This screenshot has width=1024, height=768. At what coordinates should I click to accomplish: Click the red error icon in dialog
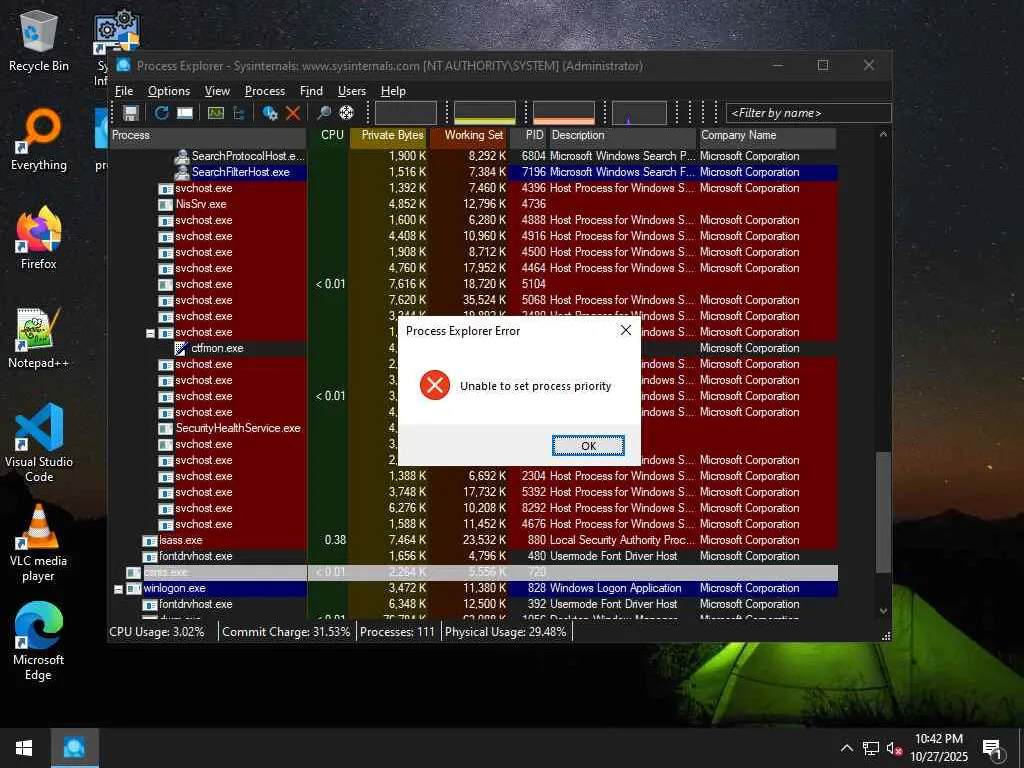click(x=435, y=385)
